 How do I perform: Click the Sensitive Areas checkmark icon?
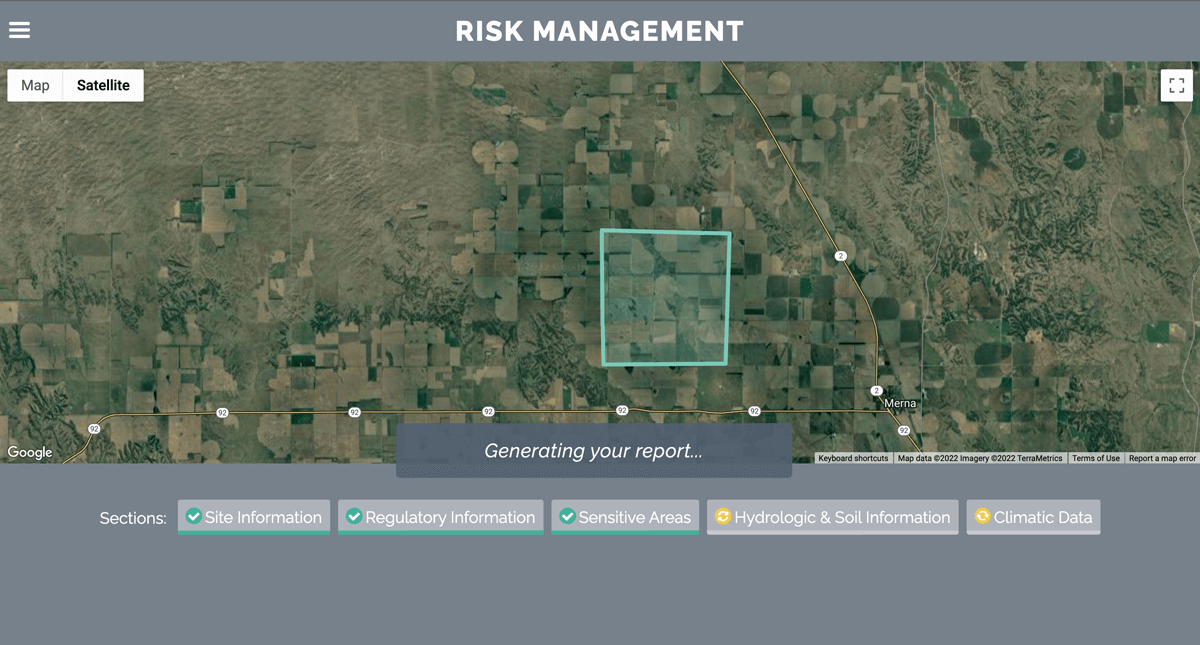(567, 517)
